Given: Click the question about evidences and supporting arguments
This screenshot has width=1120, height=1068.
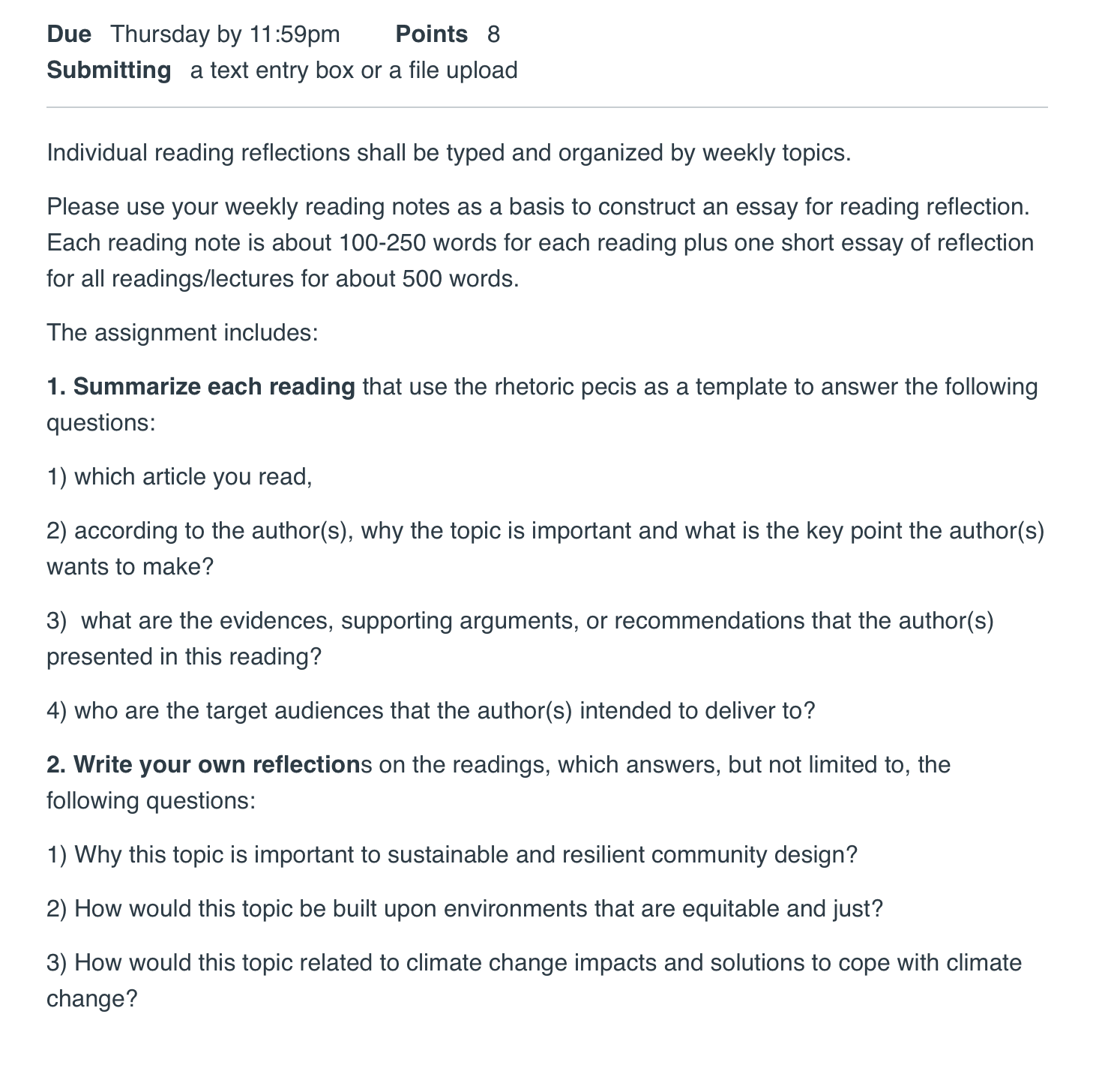Looking at the screenshot, I should 520,639.
